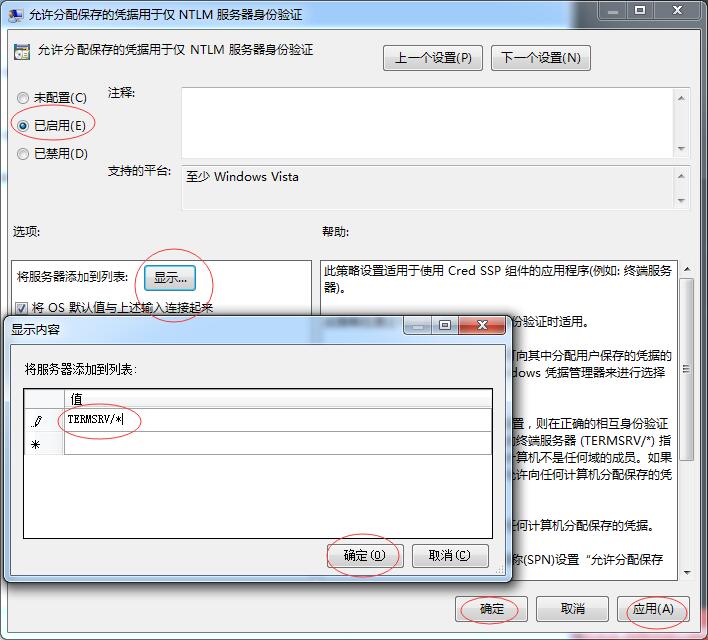Maximize the main policy window
708x640 pixels.
640,10
